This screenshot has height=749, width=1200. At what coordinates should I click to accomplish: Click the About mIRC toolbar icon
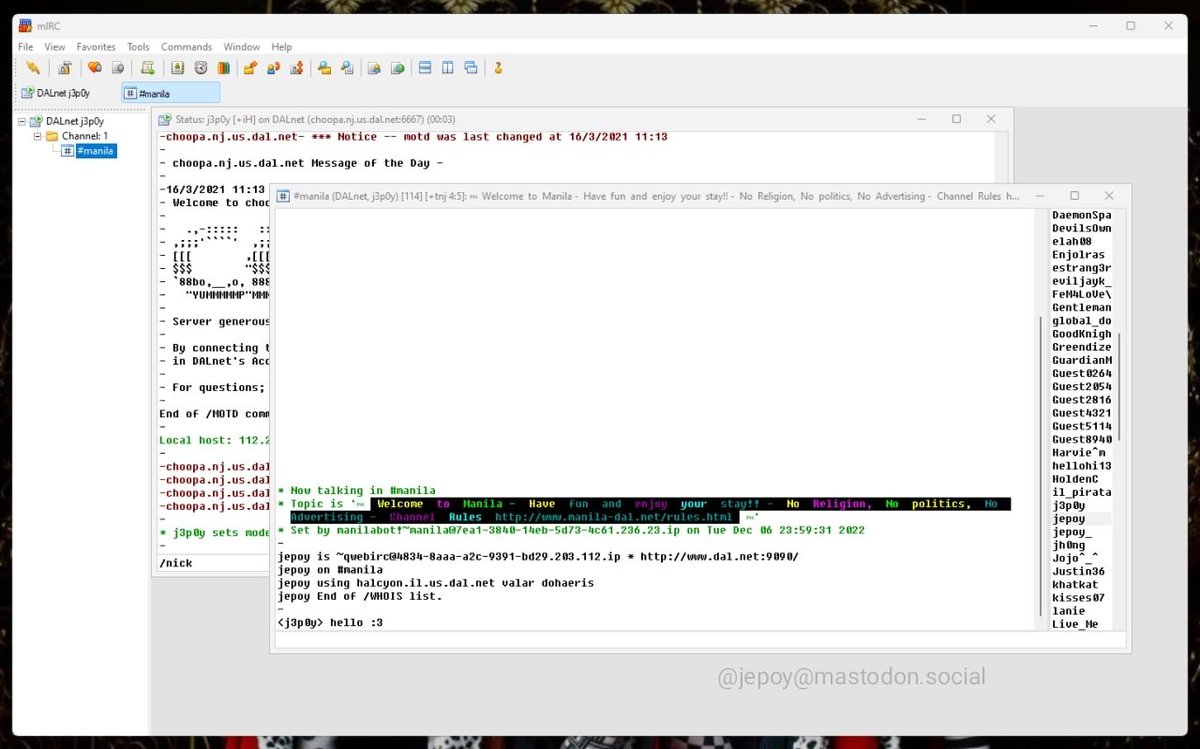(x=497, y=68)
